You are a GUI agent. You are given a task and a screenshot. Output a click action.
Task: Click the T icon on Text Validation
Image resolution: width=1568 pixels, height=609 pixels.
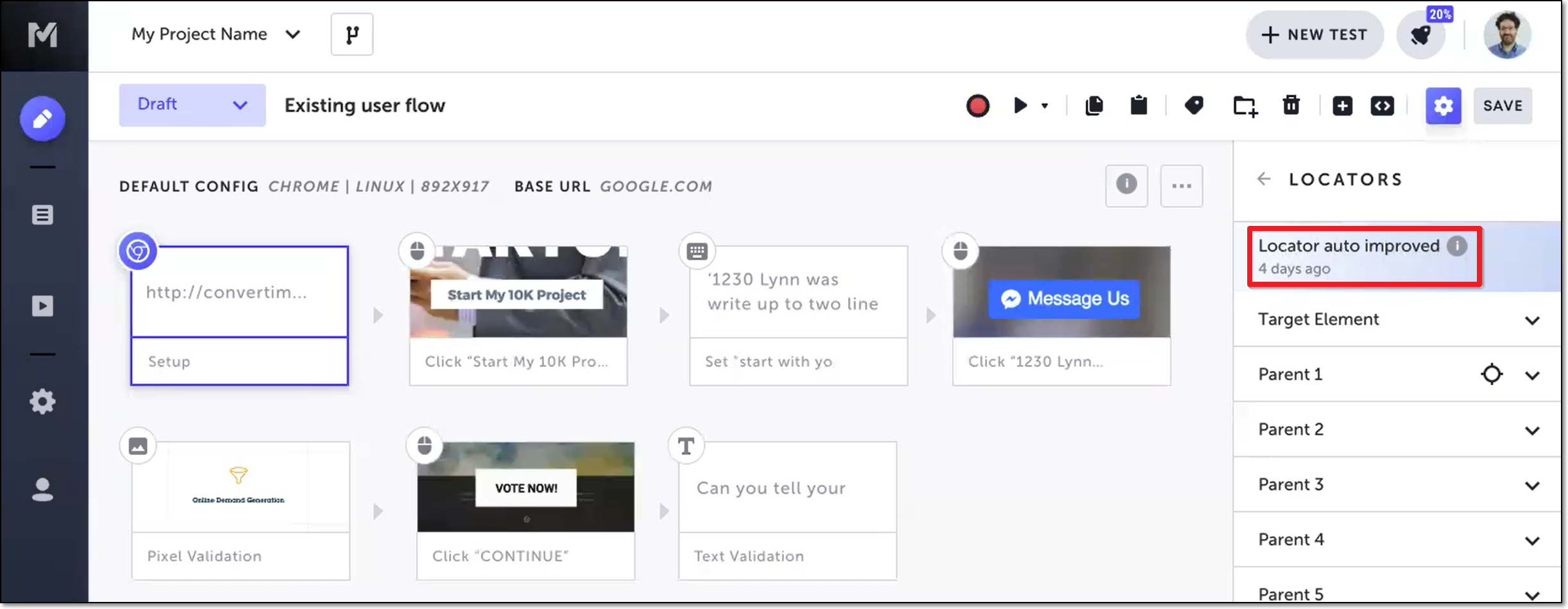tap(686, 446)
